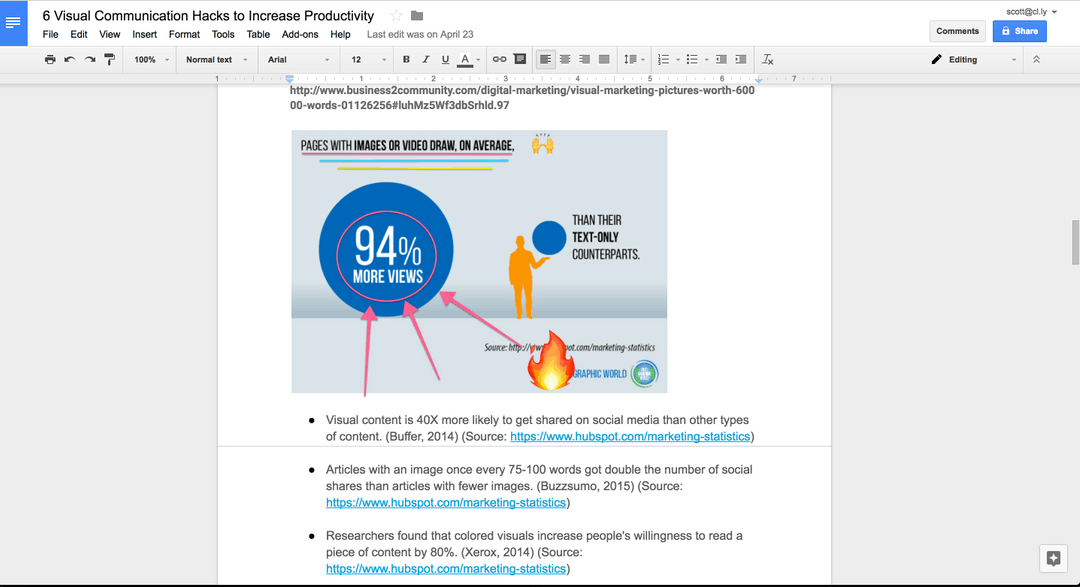Insert a comment from the toolbar
This screenshot has height=587, width=1080.
pyautogui.click(x=520, y=60)
